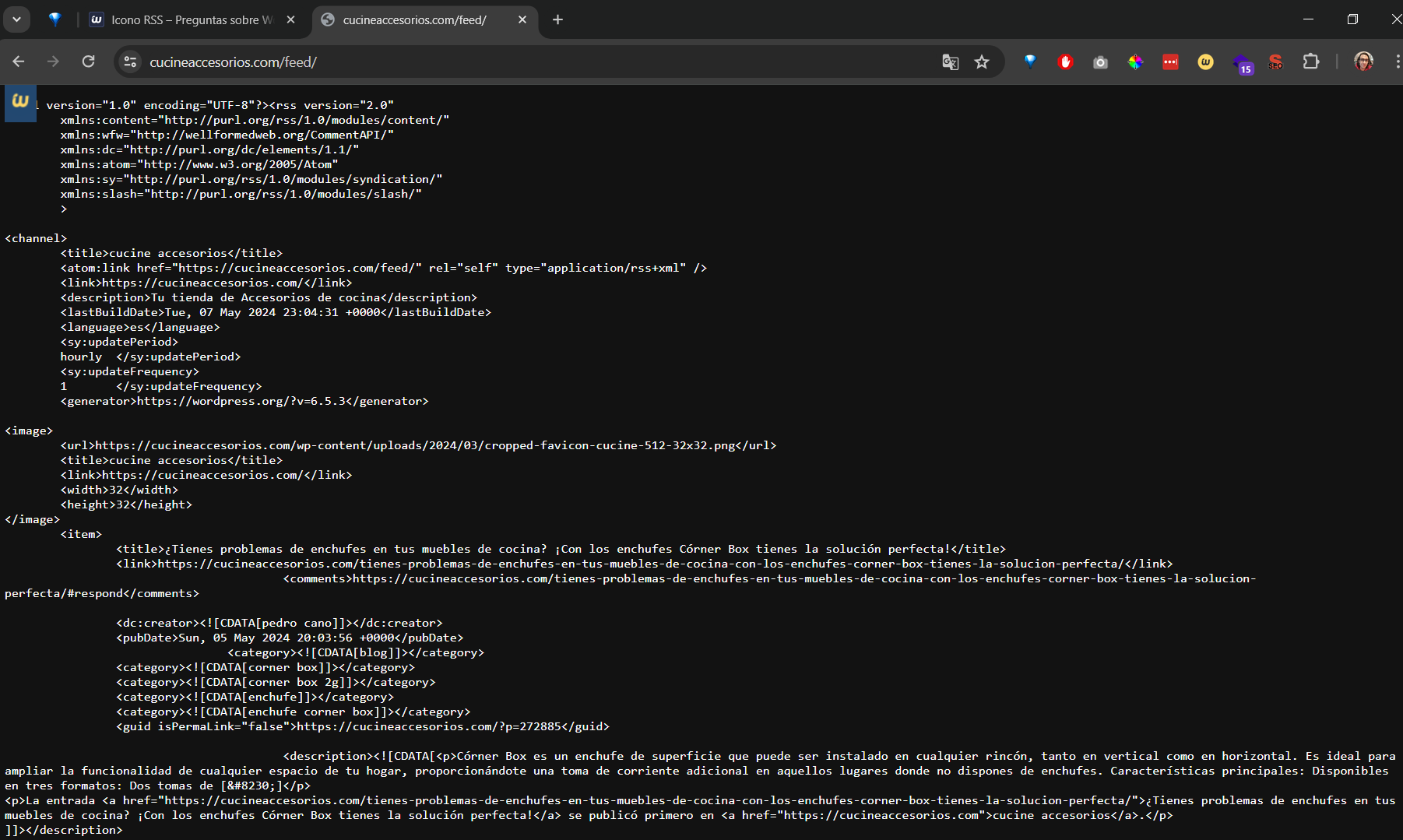The height and width of the screenshot is (840, 1403).
Task: Click the blue W overlay icon on page
Action: pyautogui.click(x=20, y=103)
